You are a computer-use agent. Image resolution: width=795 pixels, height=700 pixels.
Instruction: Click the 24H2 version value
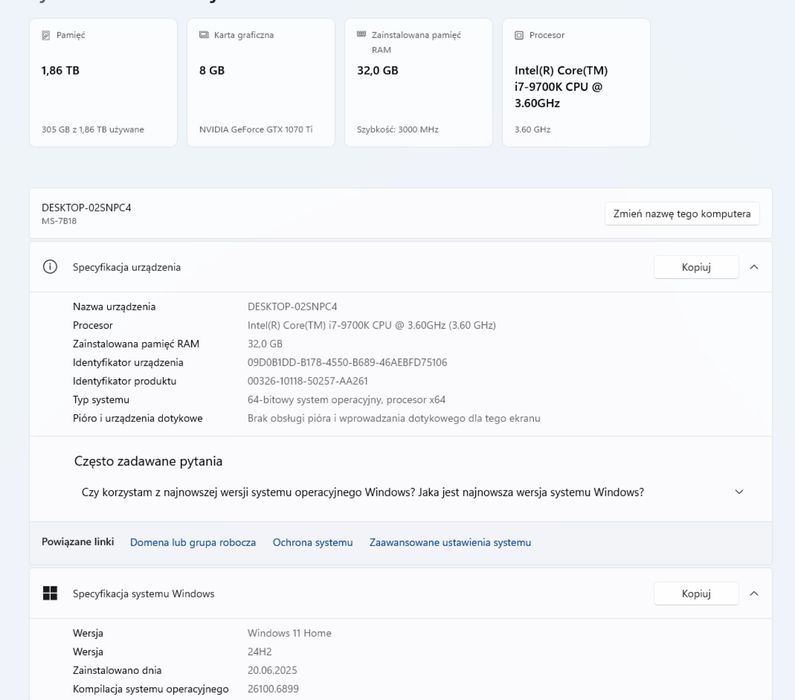[x=260, y=652]
